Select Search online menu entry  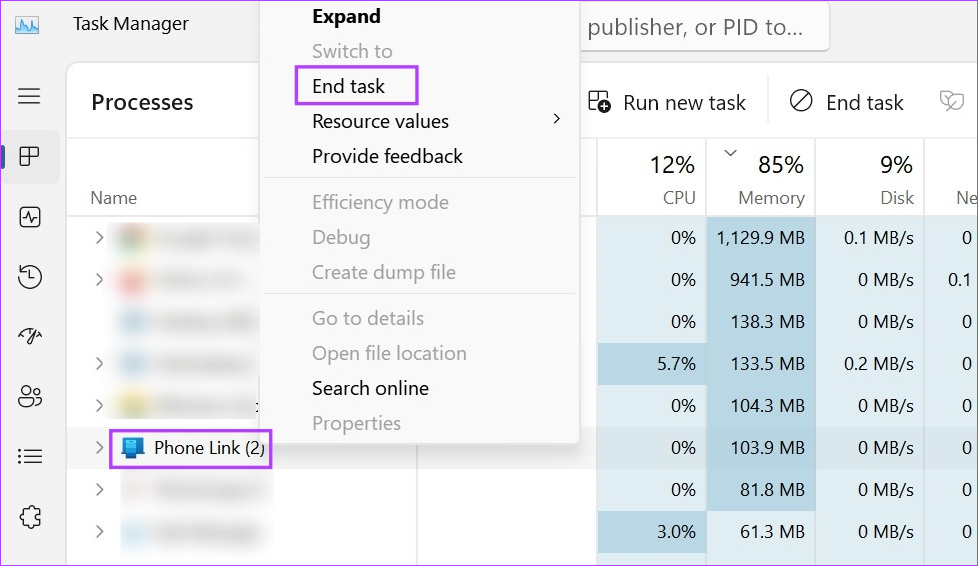[370, 388]
